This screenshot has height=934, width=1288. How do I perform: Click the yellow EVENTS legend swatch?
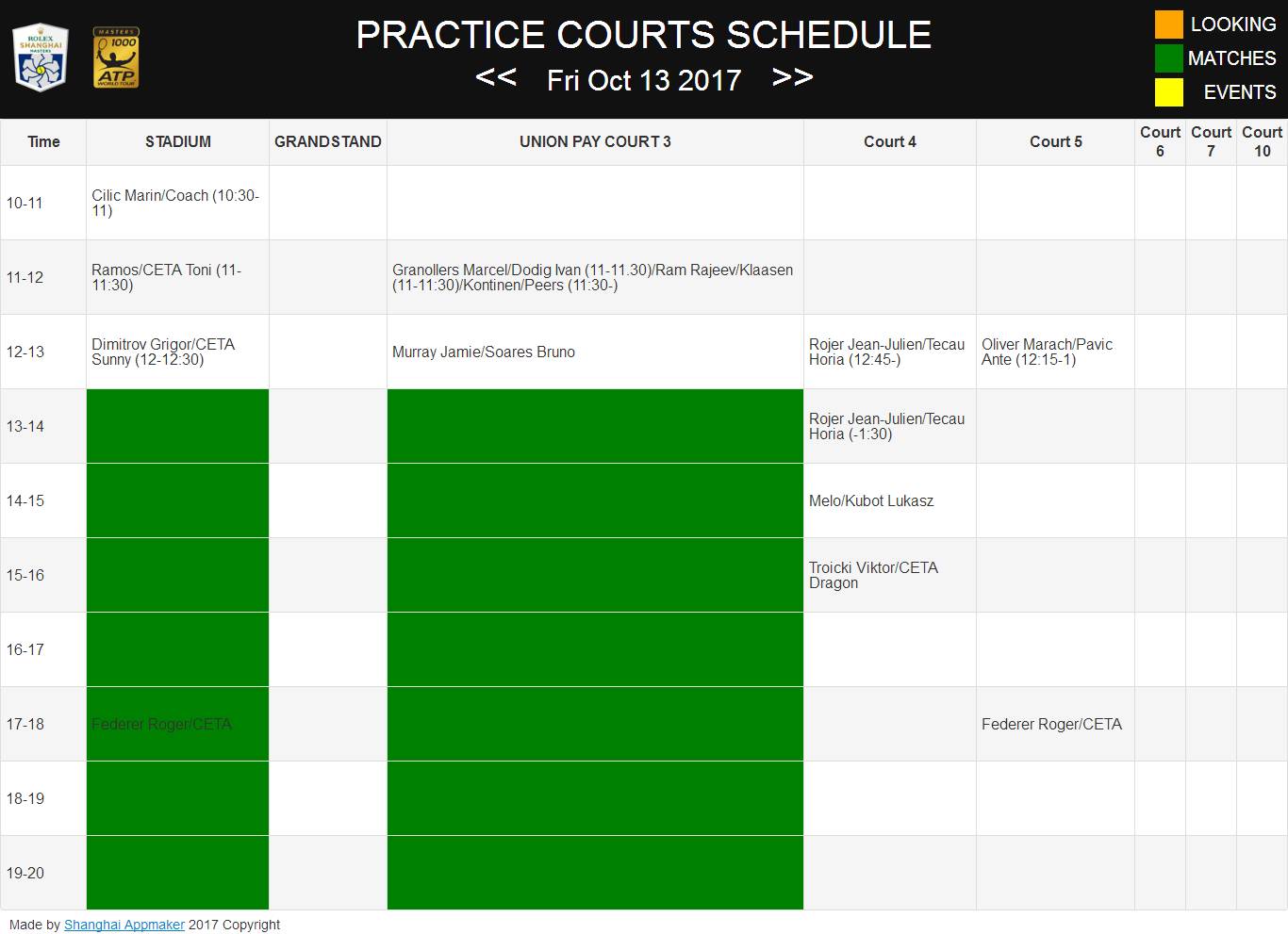[1169, 92]
